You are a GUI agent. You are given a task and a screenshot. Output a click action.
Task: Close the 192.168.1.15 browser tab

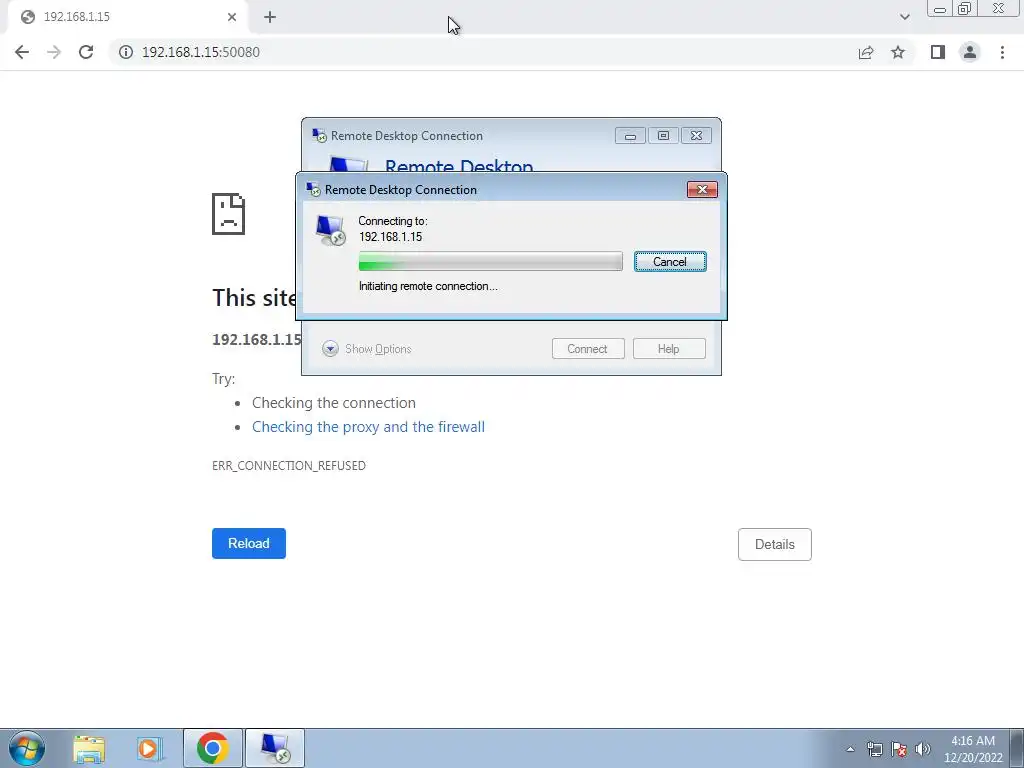pos(232,17)
